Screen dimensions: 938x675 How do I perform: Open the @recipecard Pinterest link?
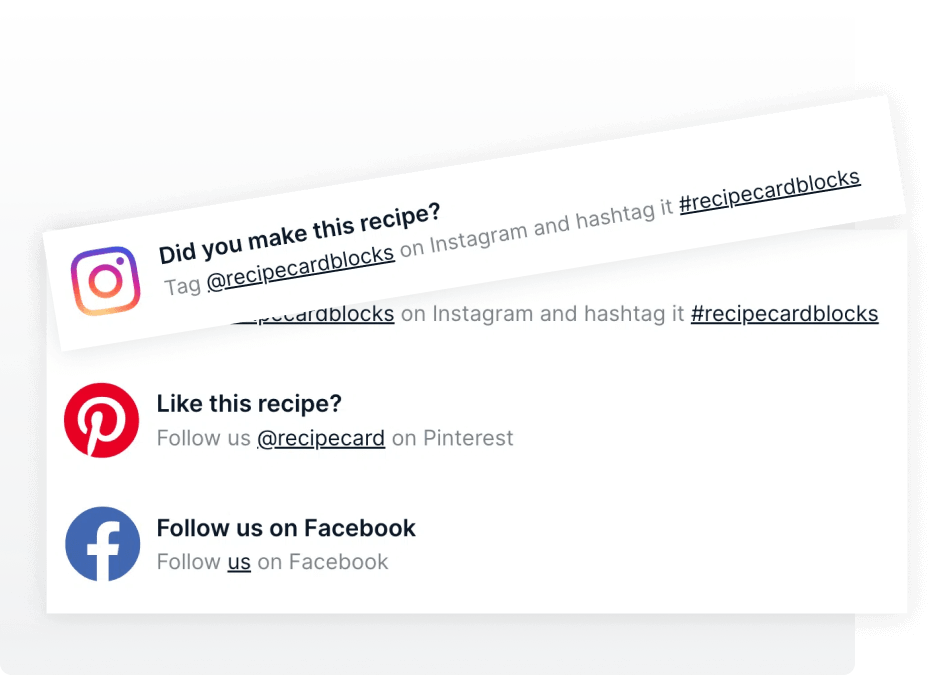(x=320, y=438)
